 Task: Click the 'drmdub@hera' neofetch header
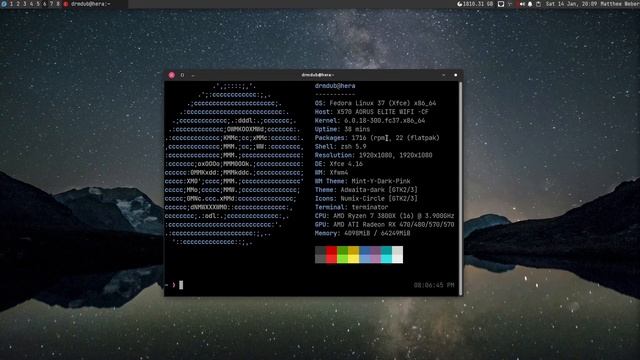(x=335, y=86)
